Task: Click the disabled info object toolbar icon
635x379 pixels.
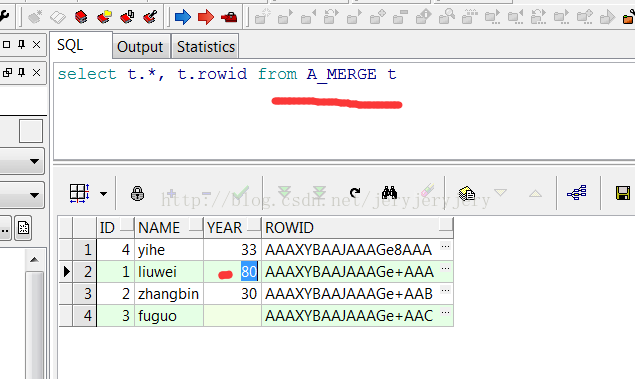Action: click(424, 17)
